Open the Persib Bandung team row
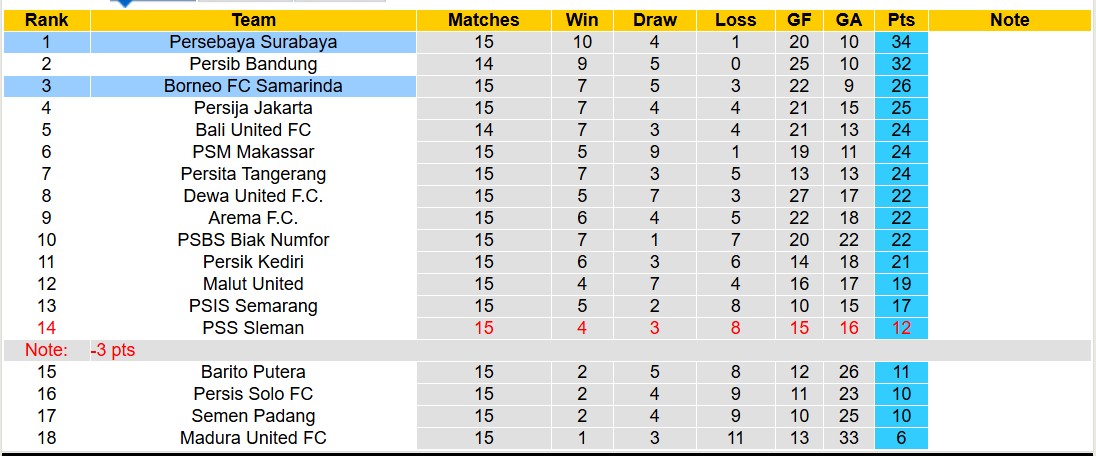Viewport: 1096px width, 456px height. click(x=253, y=64)
